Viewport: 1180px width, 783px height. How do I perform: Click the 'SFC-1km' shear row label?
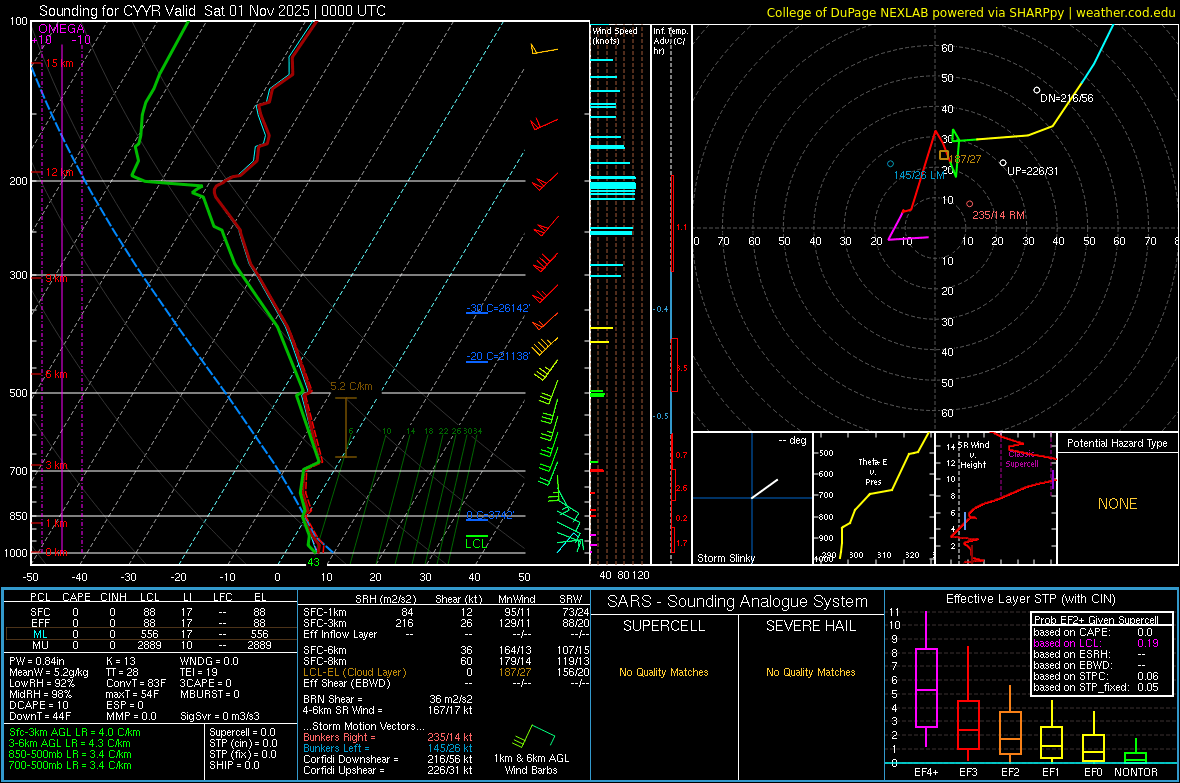pyautogui.click(x=325, y=612)
